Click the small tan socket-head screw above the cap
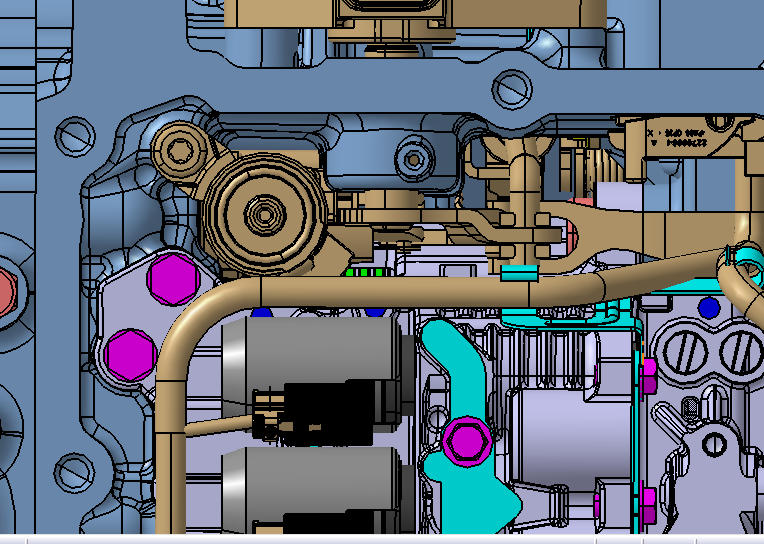The height and width of the screenshot is (544, 764). tap(179, 150)
